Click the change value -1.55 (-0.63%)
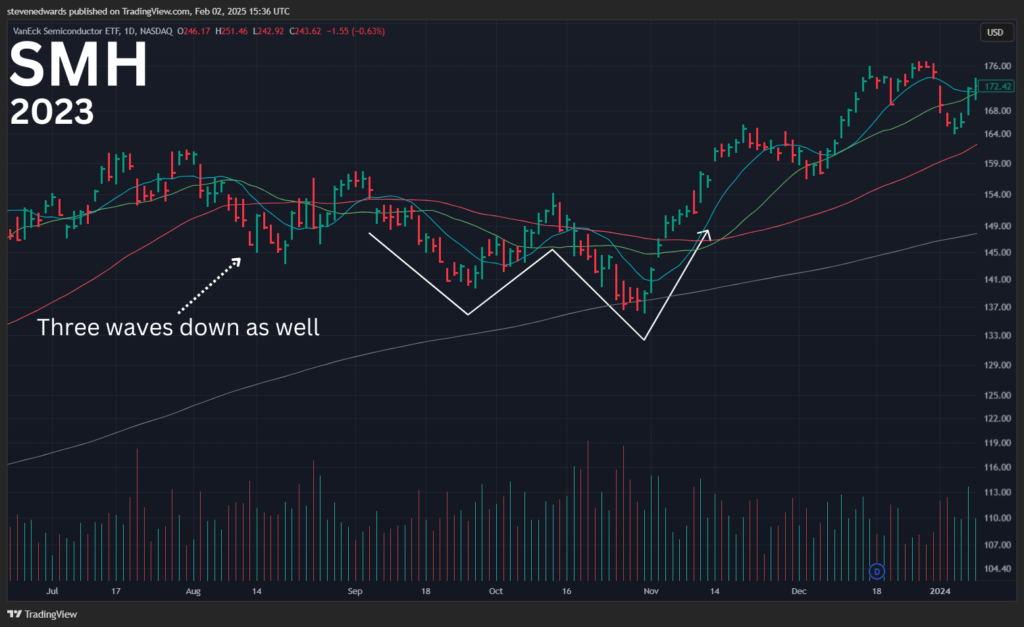Image resolution: width=1024 pixels, height=627 pixels. tap(355, 31)
